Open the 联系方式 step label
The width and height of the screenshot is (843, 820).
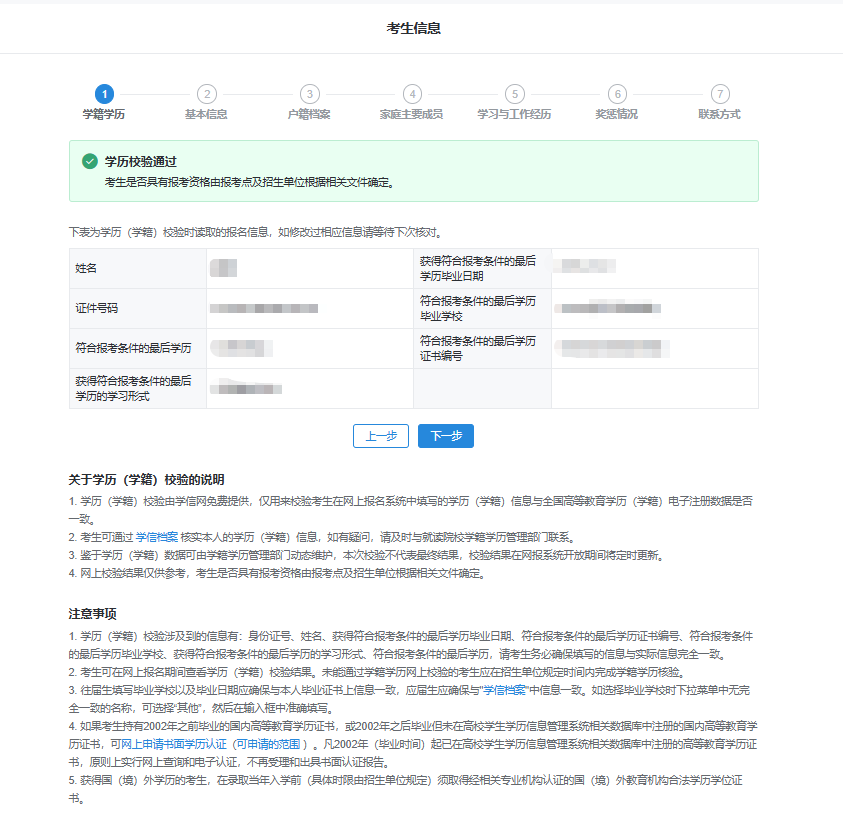[719, 114]
